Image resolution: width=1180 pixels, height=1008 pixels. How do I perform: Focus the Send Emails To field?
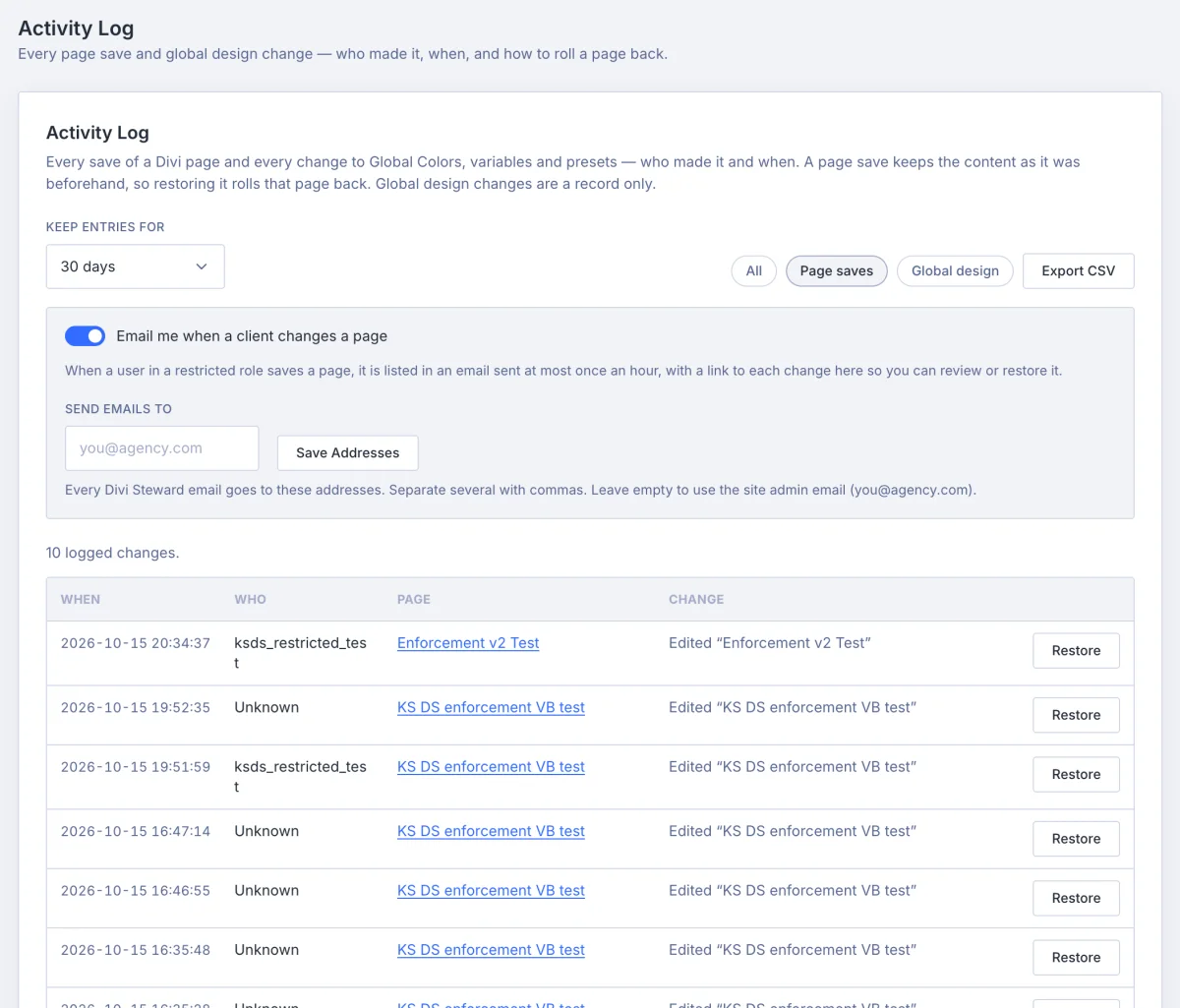pos(162,448)
